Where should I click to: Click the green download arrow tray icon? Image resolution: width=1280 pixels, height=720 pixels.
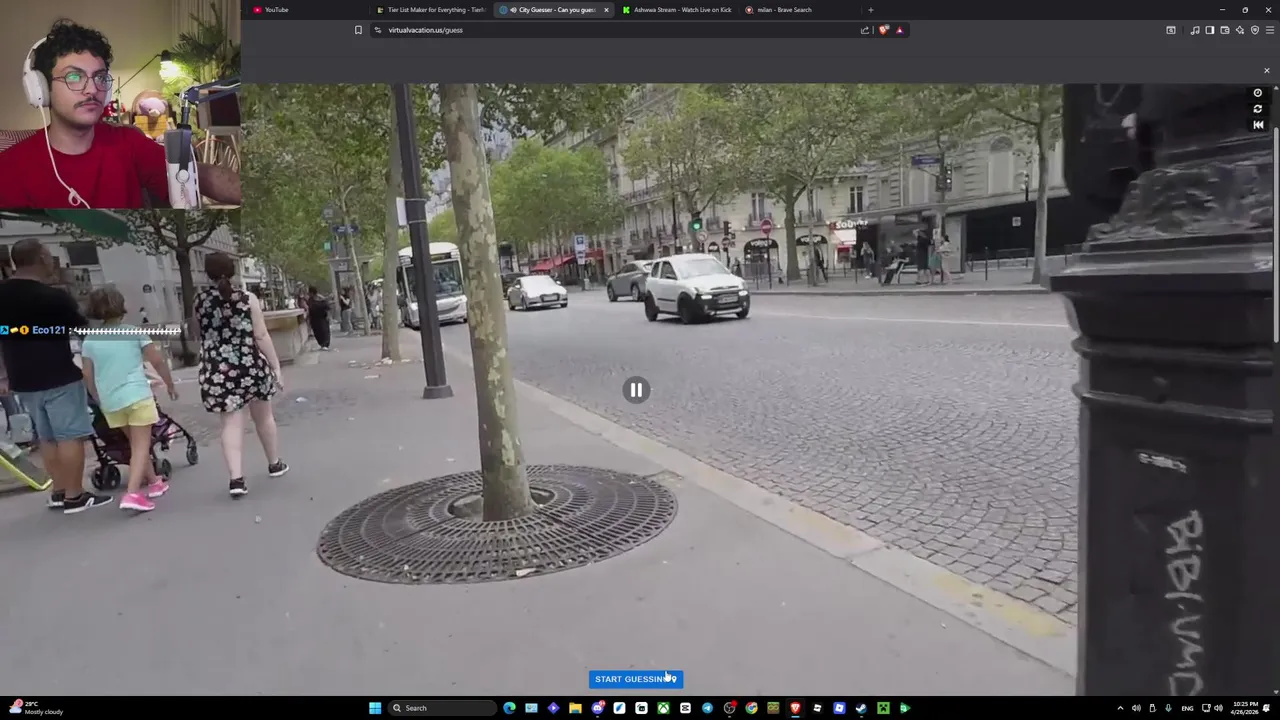coord(1168,708)
